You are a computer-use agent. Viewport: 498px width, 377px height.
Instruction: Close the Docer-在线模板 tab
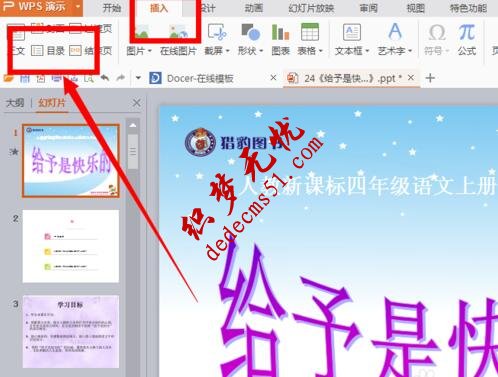pos(273,78)
